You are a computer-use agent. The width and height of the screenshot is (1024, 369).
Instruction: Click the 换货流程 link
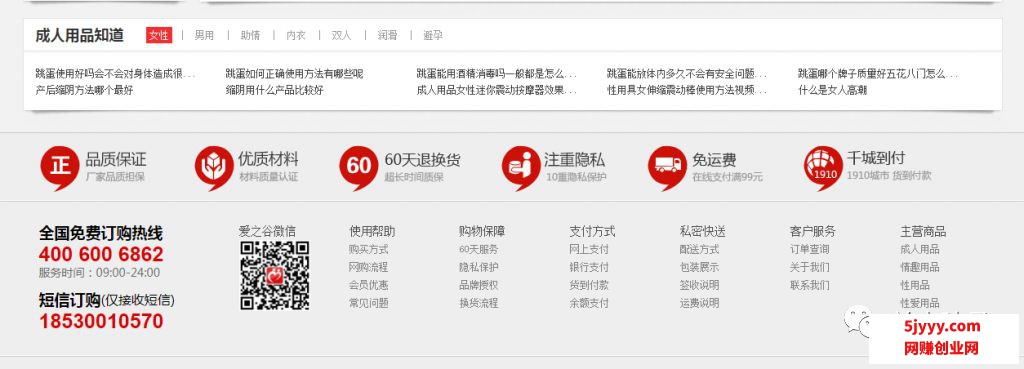tap(479, 303)
